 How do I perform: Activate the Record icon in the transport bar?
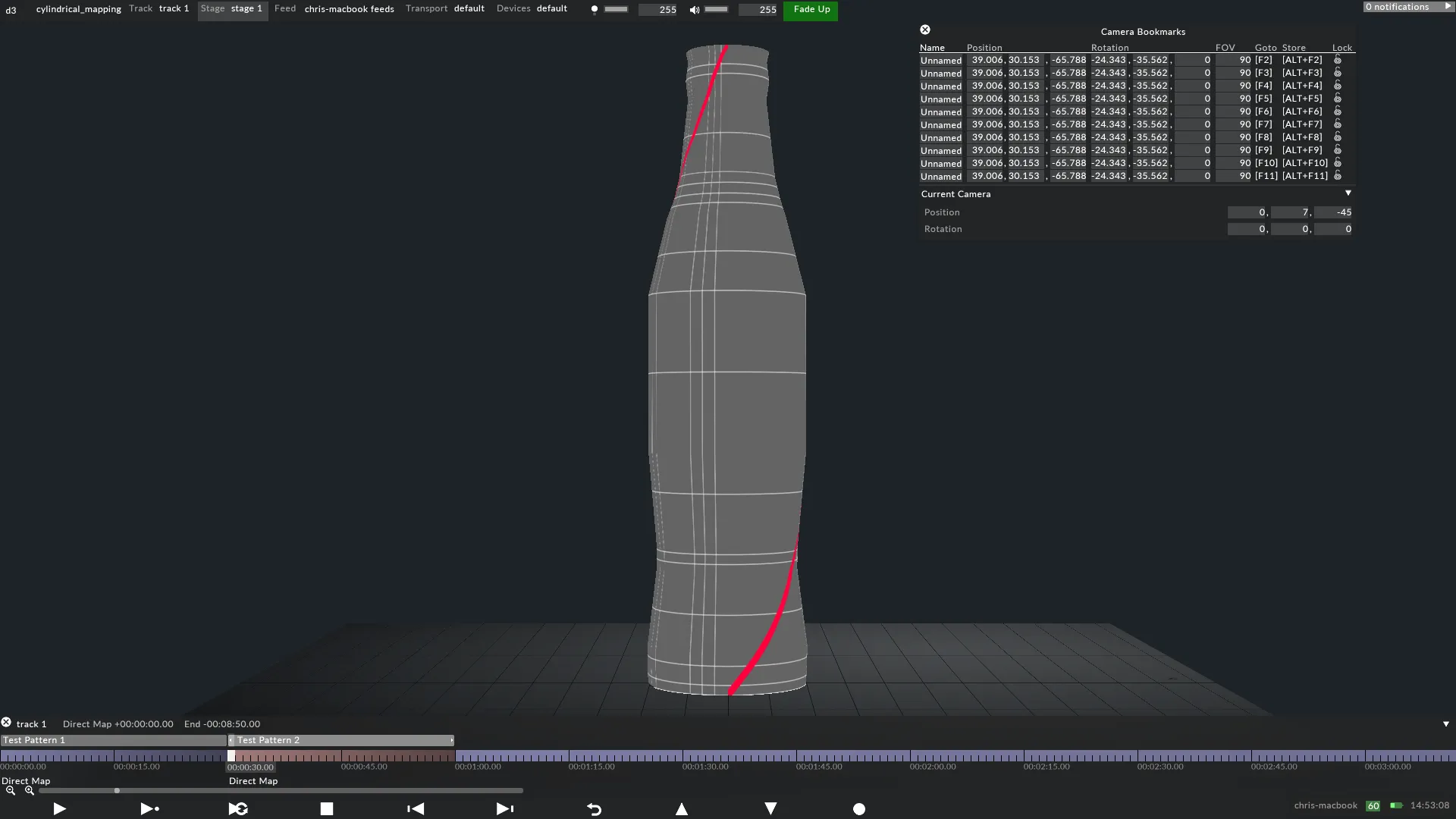click(859, 808)
